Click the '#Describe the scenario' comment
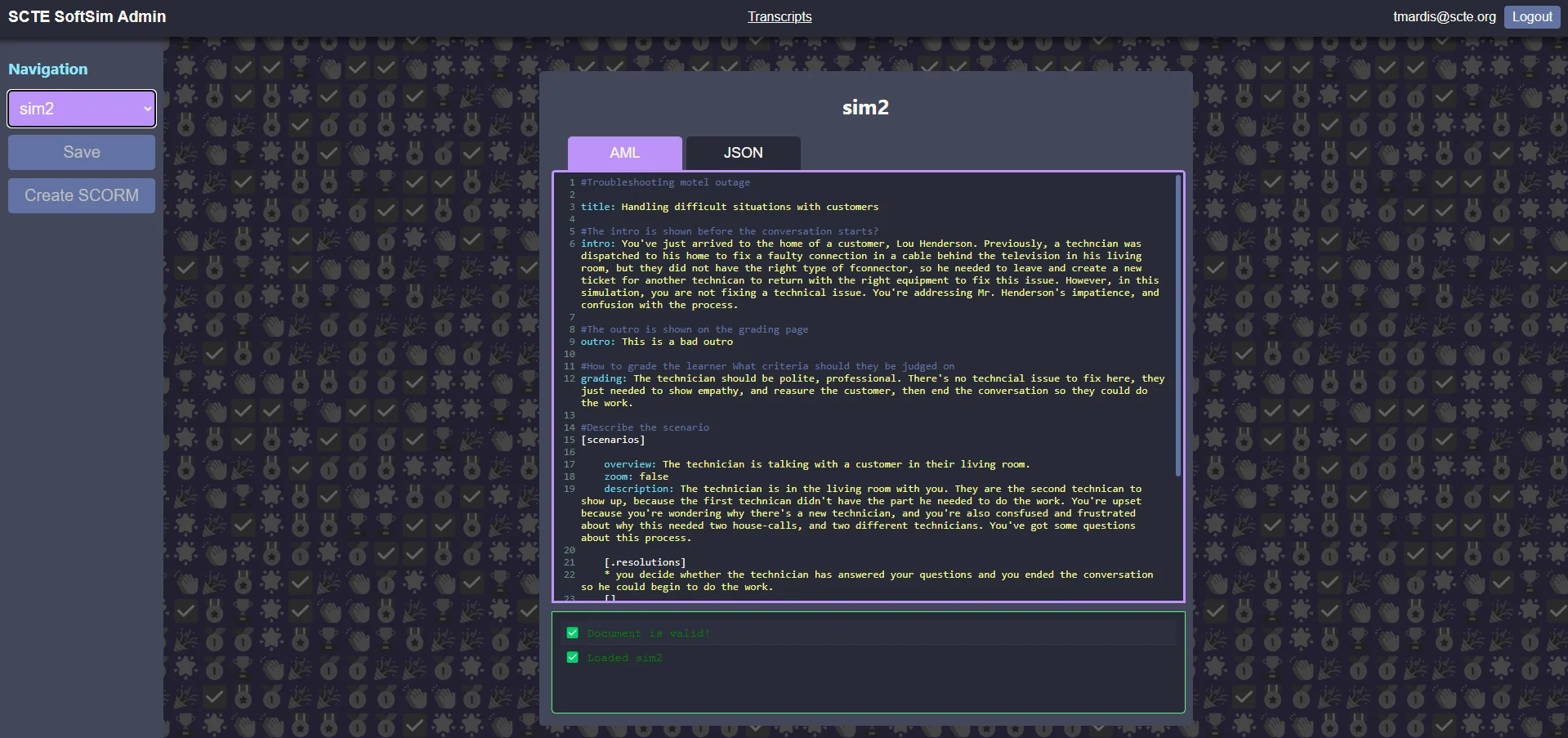The height and width of the screenshot is (738, 1568). 646,427
